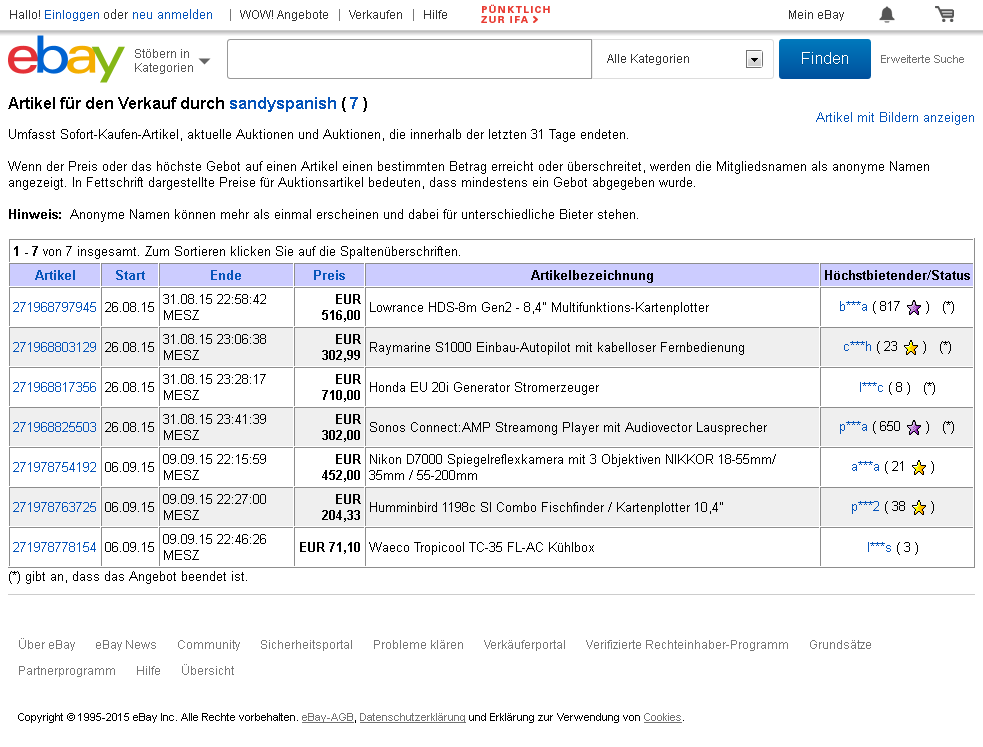View bidder l***s profile

click(879, 548)
